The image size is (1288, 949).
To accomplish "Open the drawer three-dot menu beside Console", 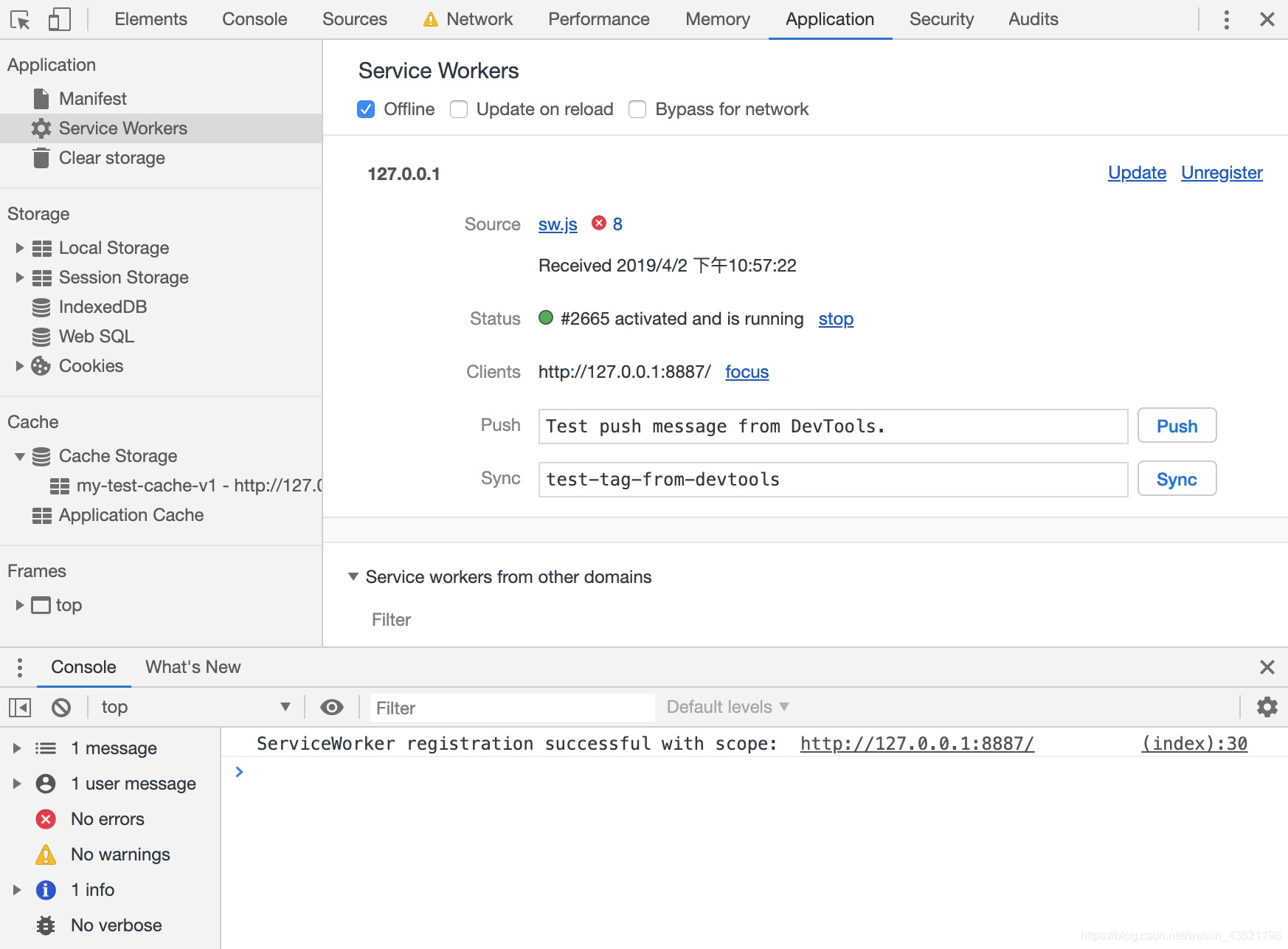I will 20,667.
